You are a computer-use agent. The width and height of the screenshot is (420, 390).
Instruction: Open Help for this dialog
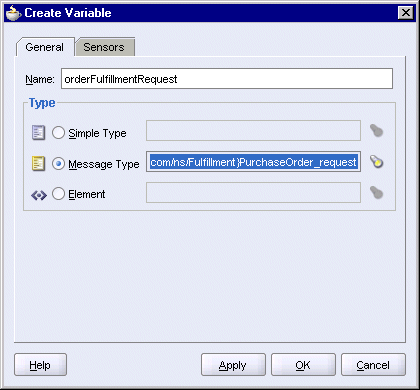pyautogui.click(x=40, y=365)
